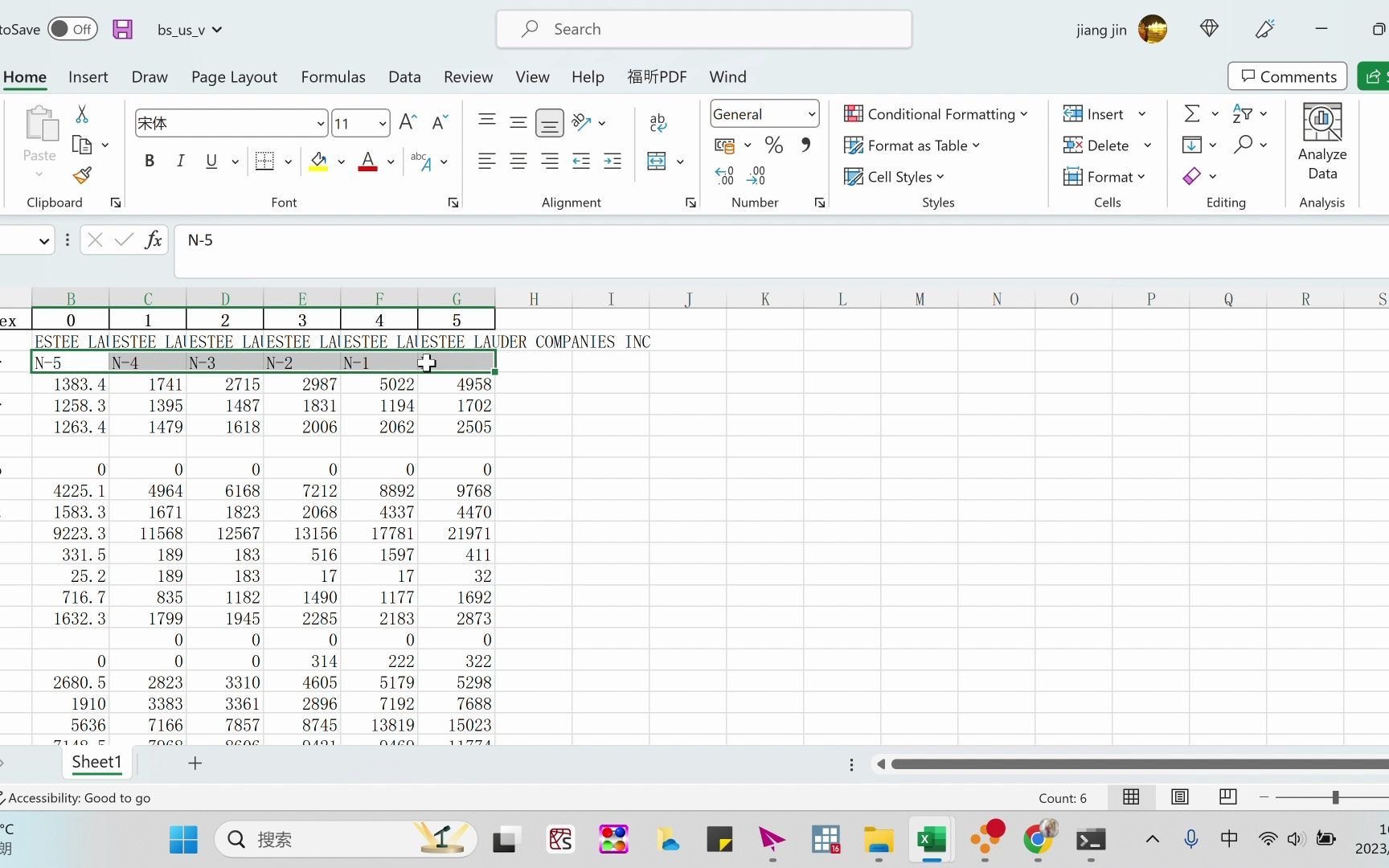Click Sort & Filter icon
1389x868 pixels.
[x=1243, y=114]
